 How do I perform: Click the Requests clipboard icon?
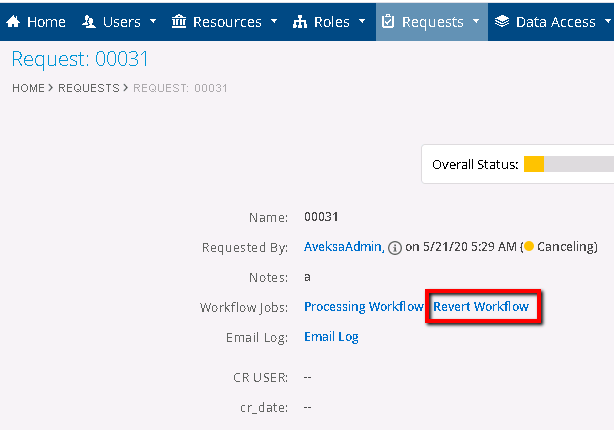(389, 21)
